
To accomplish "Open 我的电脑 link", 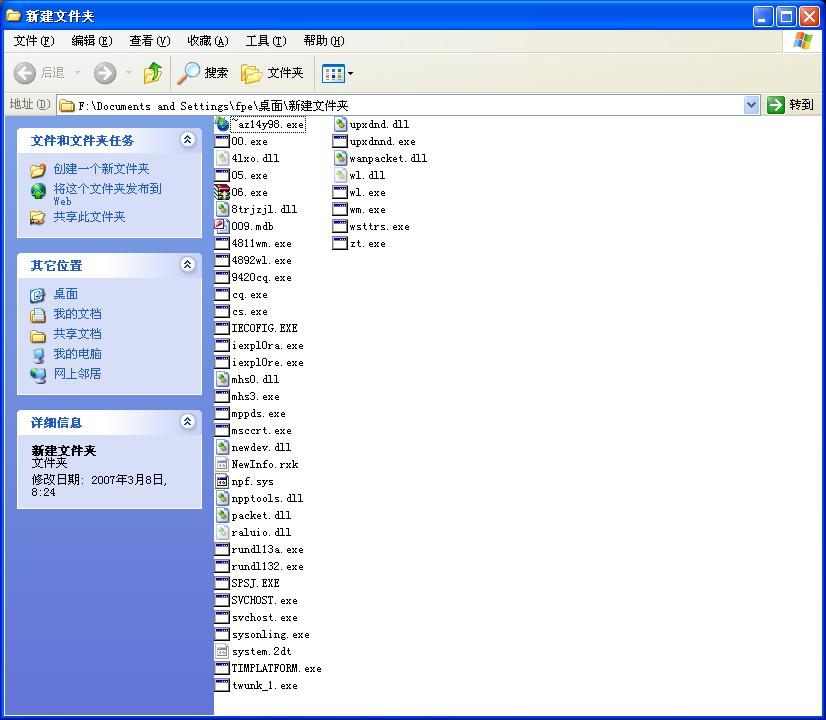I will tap(77, 354).
